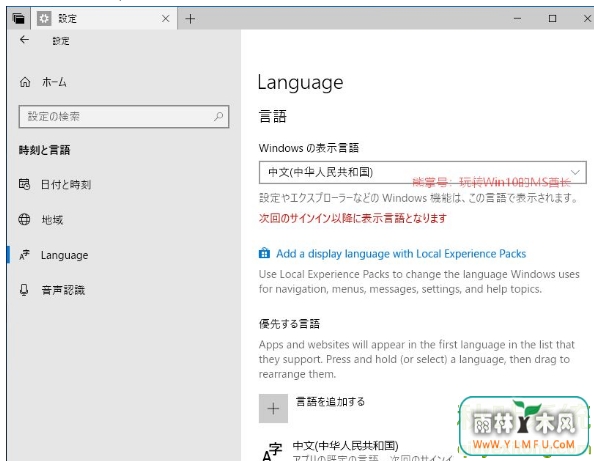Click the globe icon beside 地域
Image resolution: width=594 pixels, height=461 pixels.
click(24, 219)
